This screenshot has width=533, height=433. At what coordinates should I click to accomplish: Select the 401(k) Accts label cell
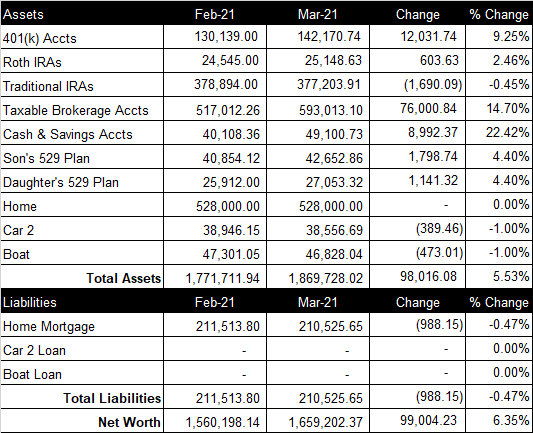pos(82,37)
